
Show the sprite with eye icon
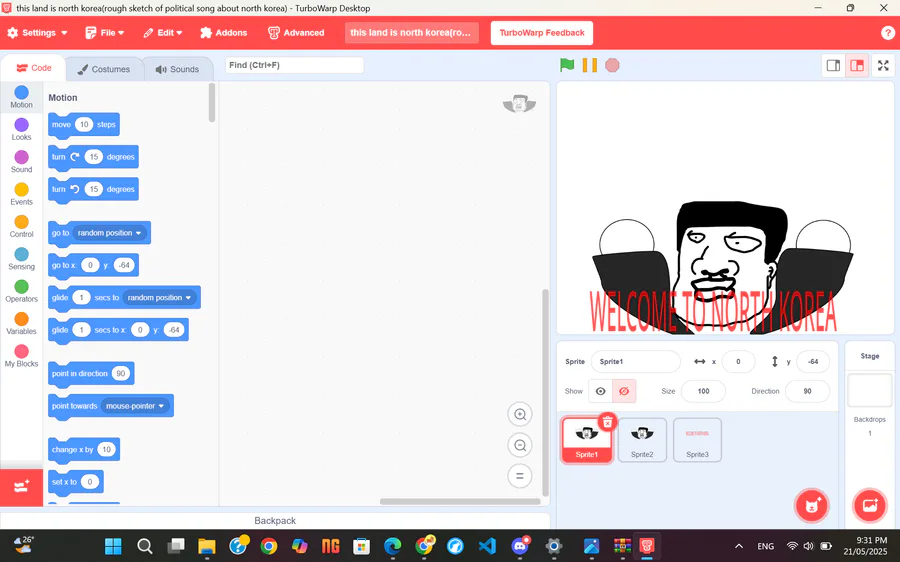click(x=600, y=391)
